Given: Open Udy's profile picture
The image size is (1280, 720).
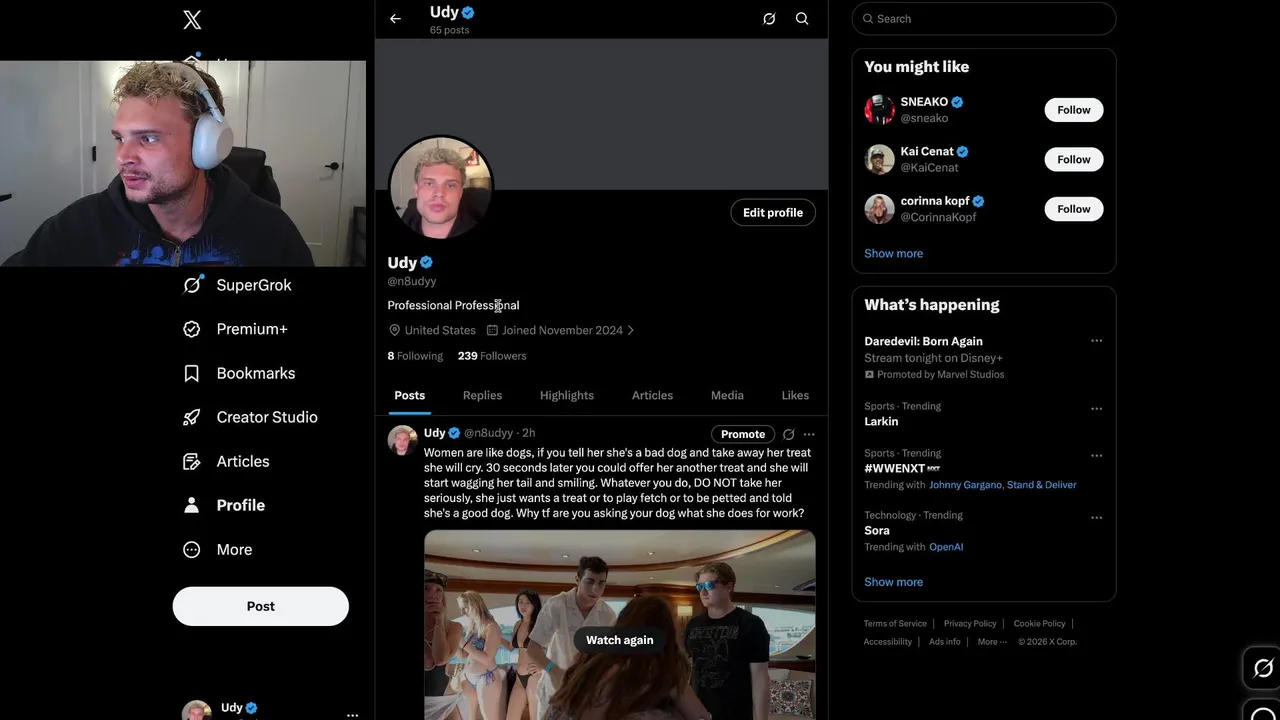Looking at the screenshot, I should pyautogui.click(x=441, y=187).
